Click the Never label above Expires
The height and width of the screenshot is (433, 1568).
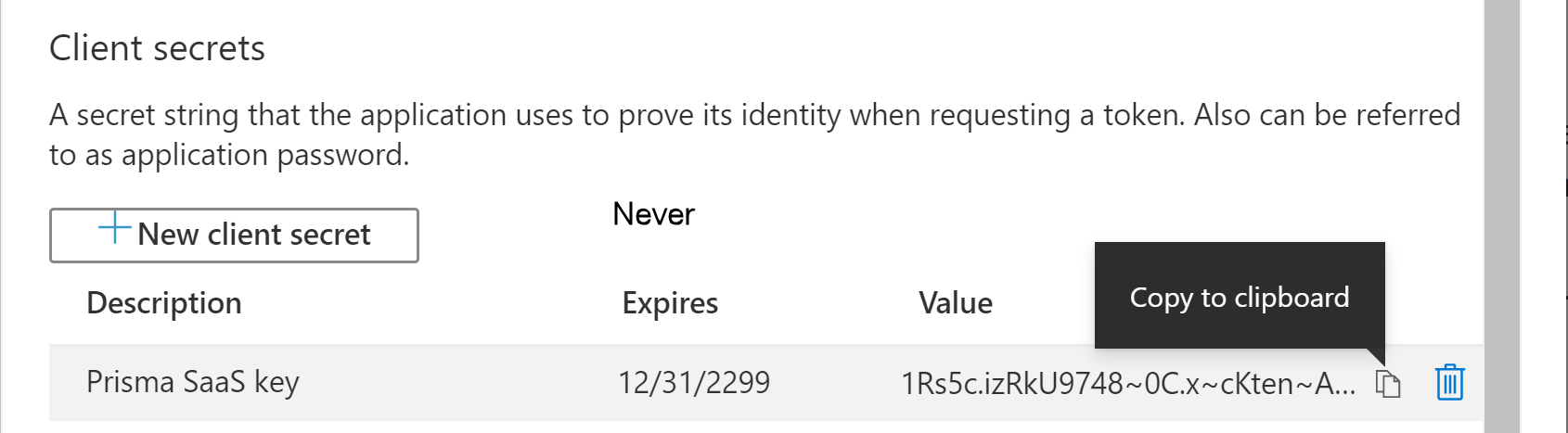653,214
